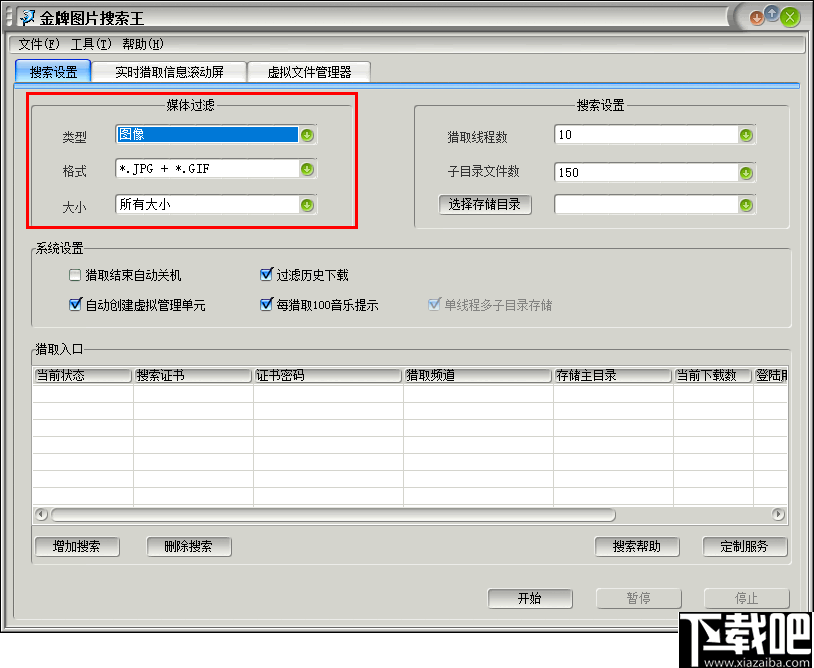Open the 文件(F) menu
Viewport: 814px width, 668px height.
(39, 45)
